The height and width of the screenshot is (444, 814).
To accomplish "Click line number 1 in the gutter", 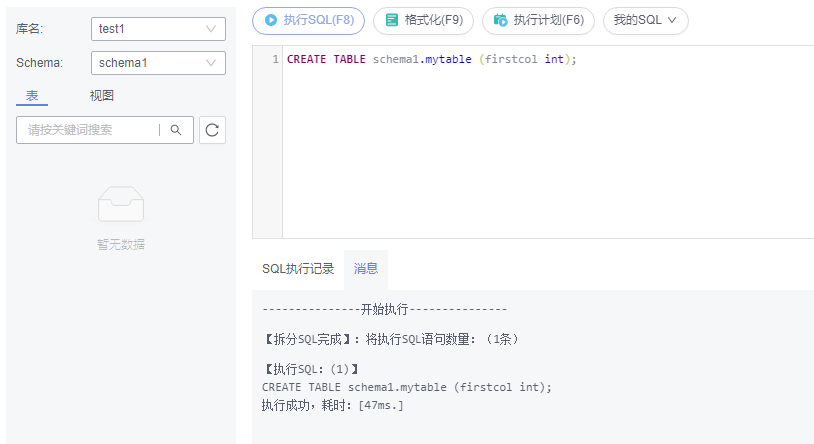I will click(x=276, y=59).
